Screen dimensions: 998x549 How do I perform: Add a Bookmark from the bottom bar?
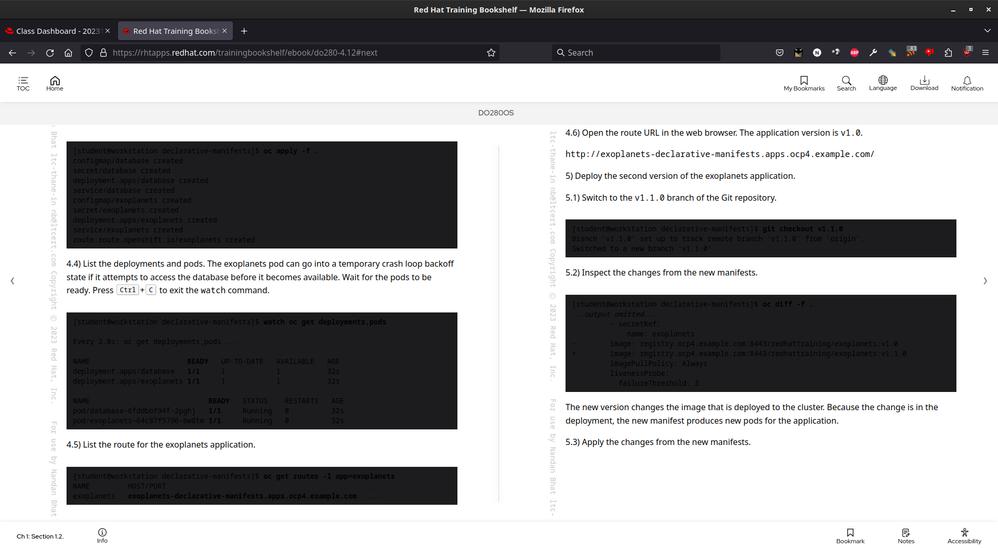tap(850, 536)
